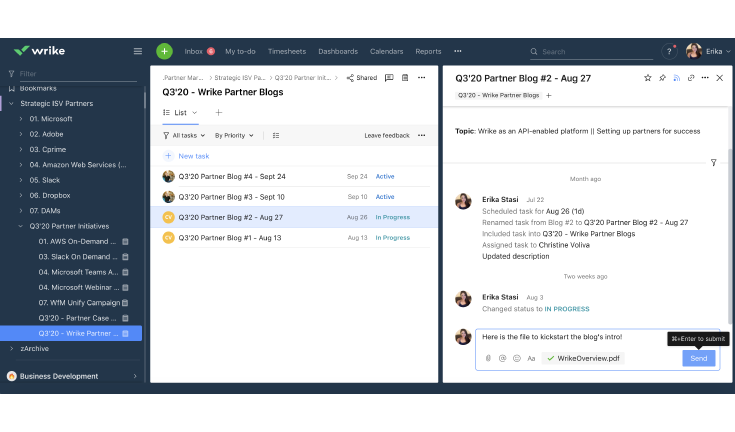Toggle text formatting with the Aa icon

531,358
